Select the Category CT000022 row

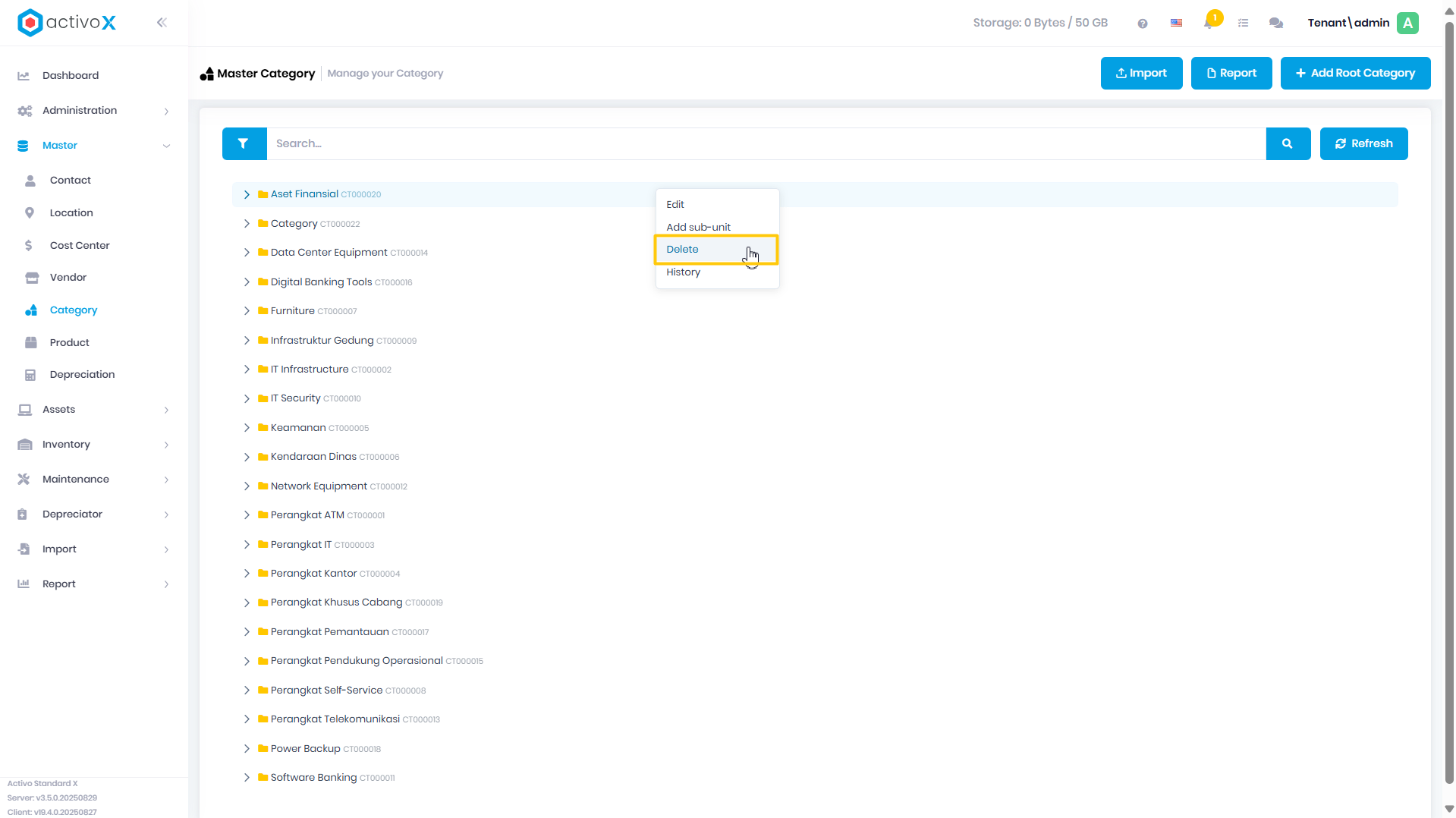click(x=815, y=224)
